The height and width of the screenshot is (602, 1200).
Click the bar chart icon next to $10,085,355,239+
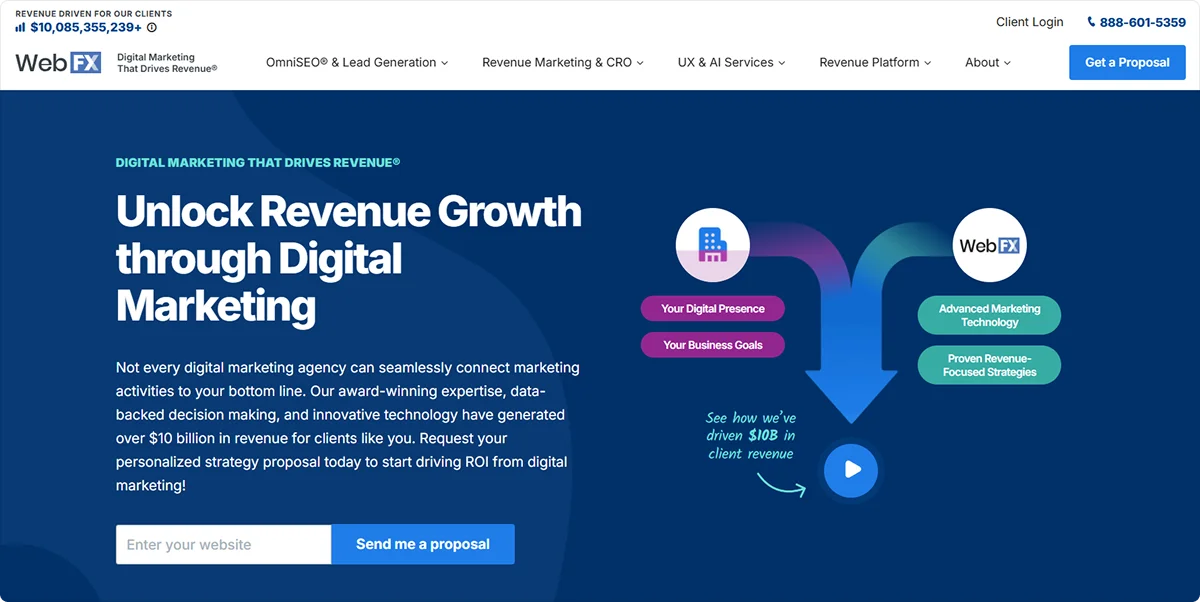click(x=22, y=28)
